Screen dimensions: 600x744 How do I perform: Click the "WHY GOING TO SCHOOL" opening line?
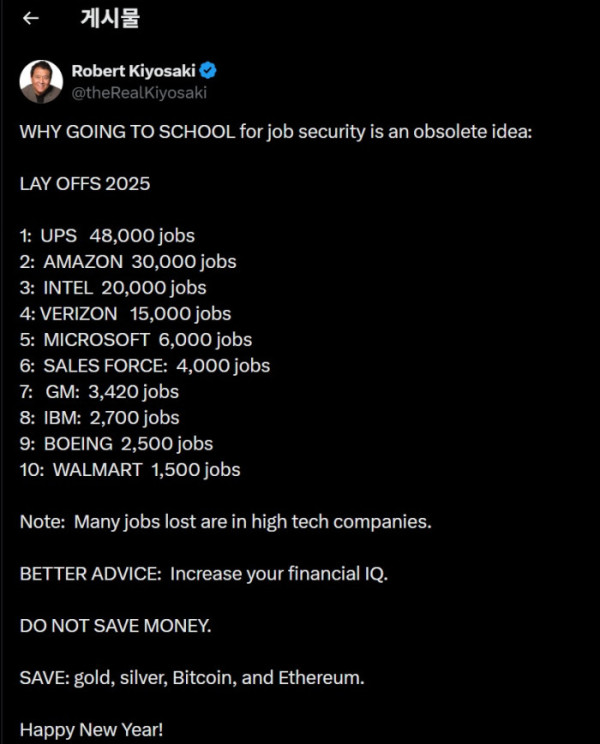[x=275, y=132]
